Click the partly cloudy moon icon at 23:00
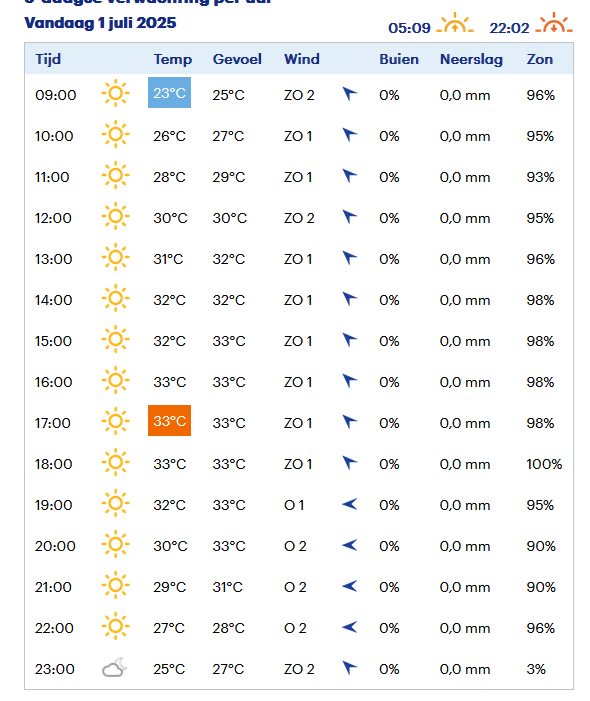 click(114, 667)
